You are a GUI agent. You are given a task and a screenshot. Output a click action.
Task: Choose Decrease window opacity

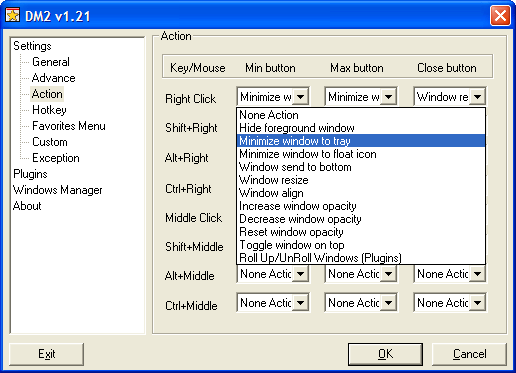tap(361, 219)
